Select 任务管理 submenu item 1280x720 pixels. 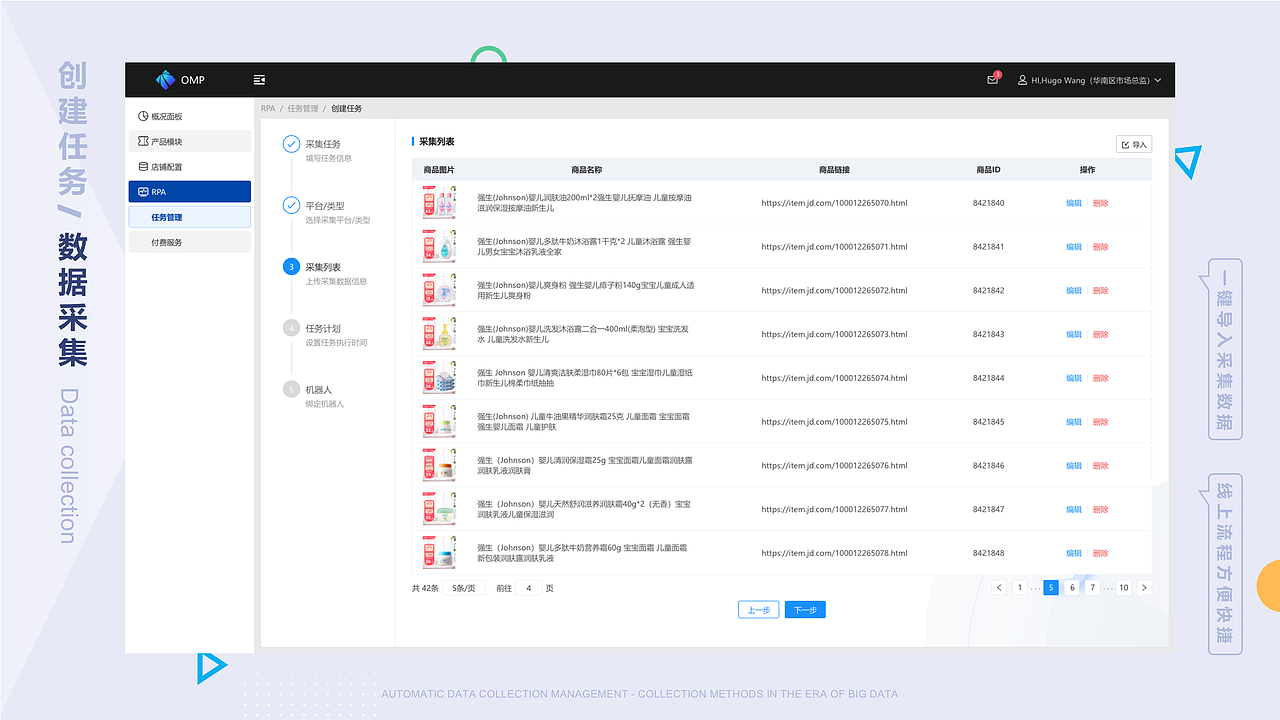click(x=190, y=217)
